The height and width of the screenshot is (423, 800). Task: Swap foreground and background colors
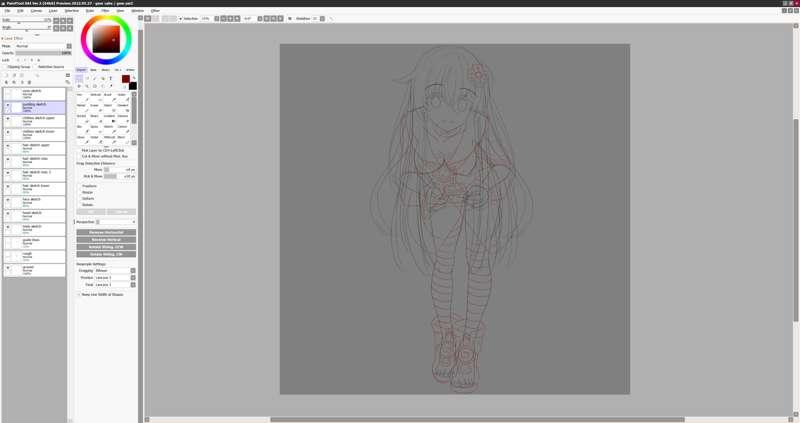pyautogui.click(x=134, y=78)
